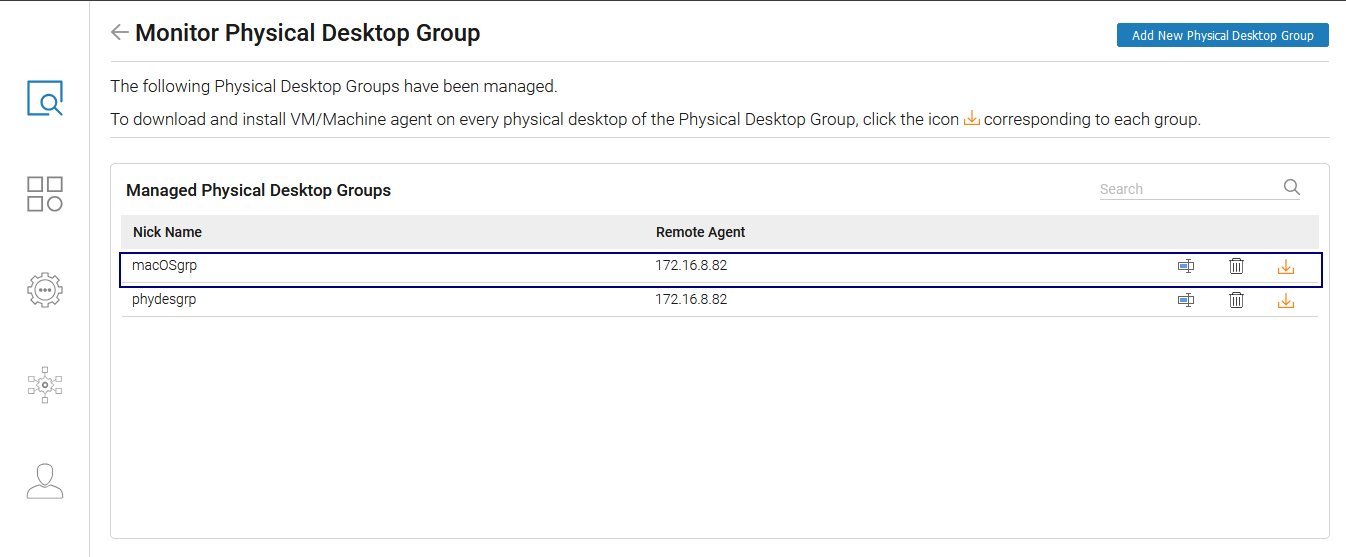
Task: Click the Nick Name column header
Action: [x=167, y=232]
